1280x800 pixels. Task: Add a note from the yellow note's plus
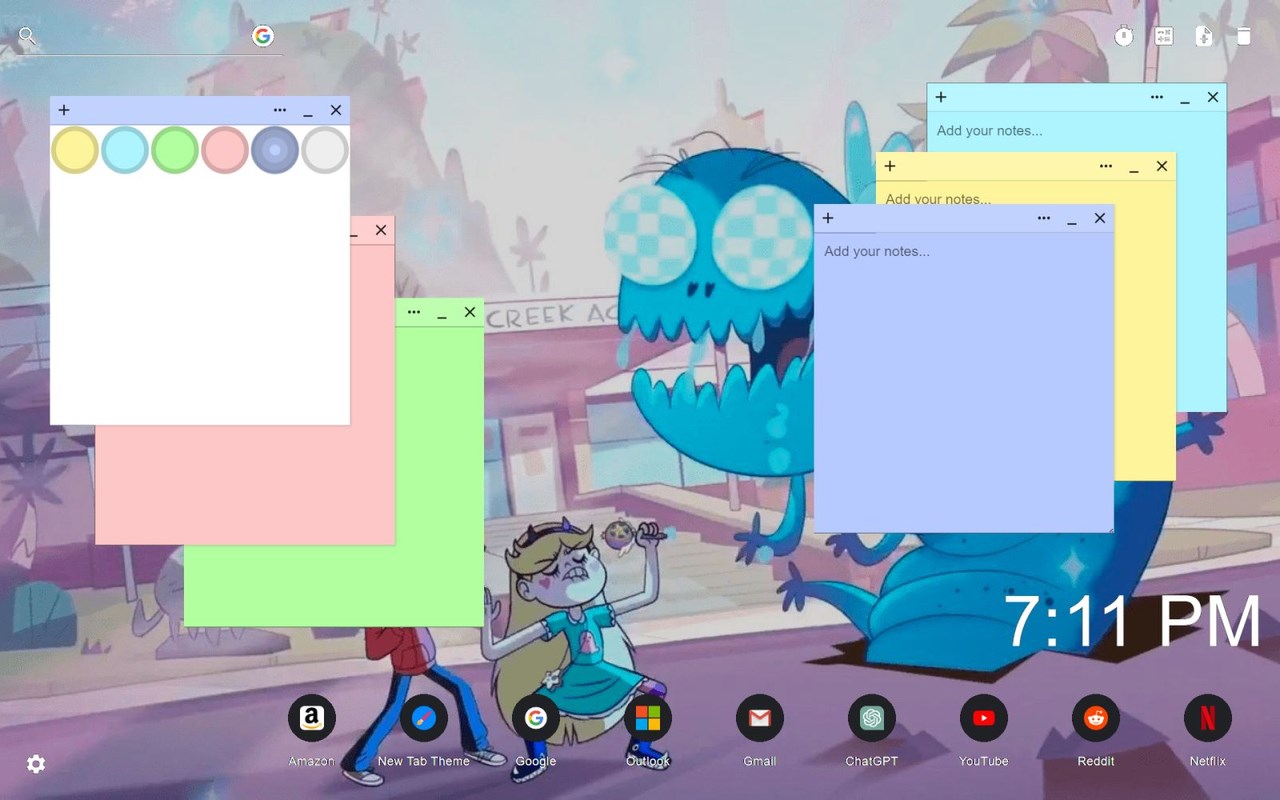click(x=890, y=166)
